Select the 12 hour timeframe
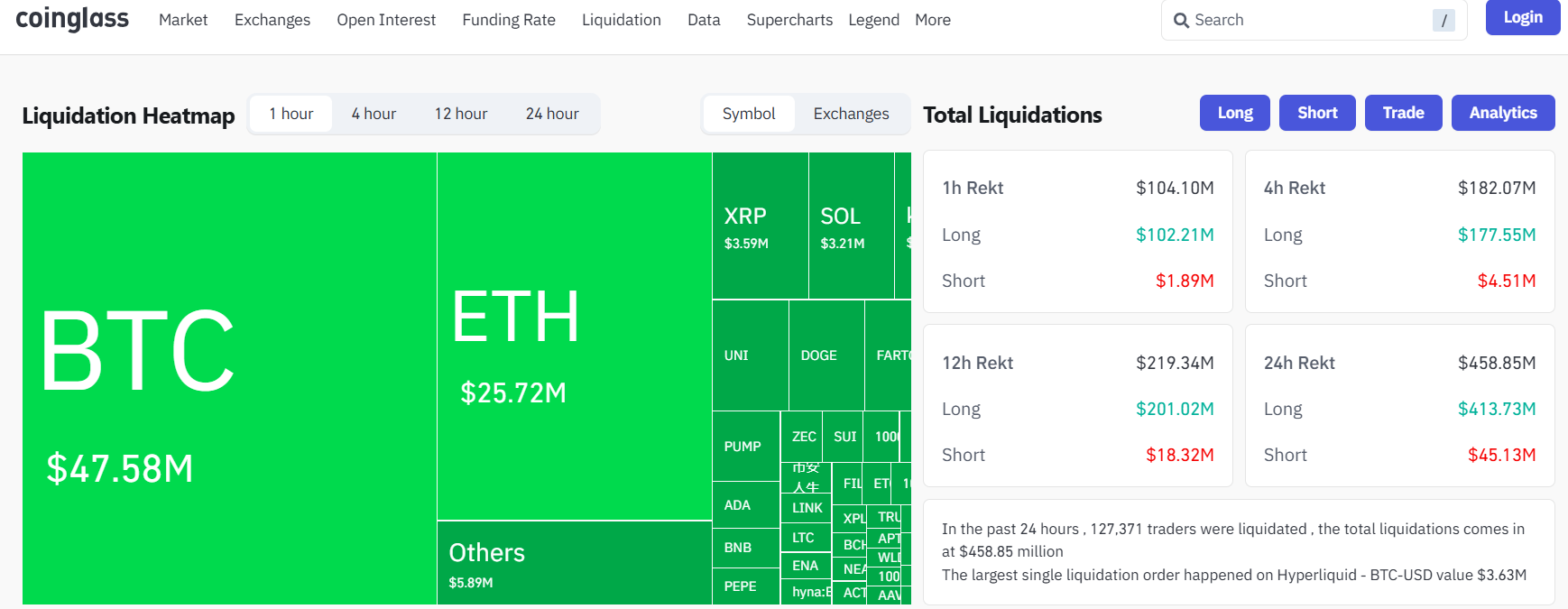This screenshot has height=609, width=1568. click(x=461, y=114)
